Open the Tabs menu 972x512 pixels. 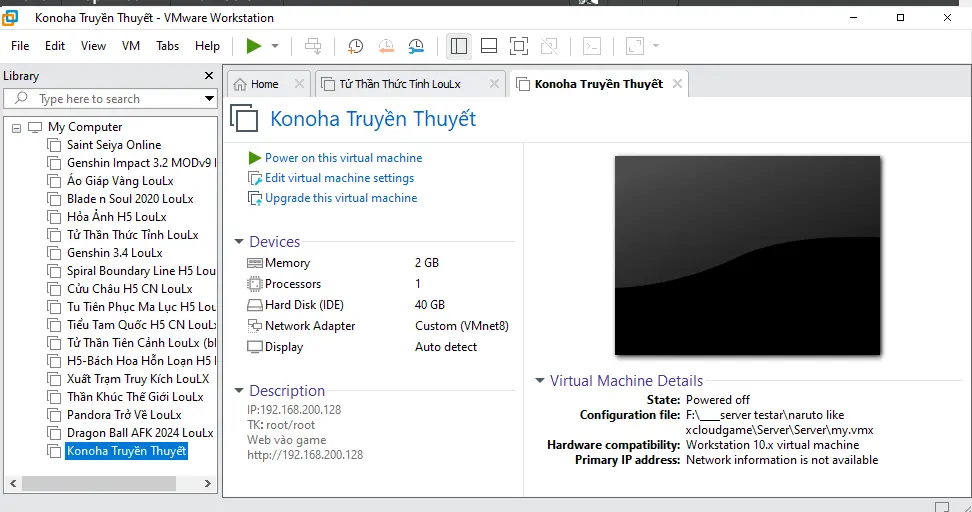coord(167,46)
